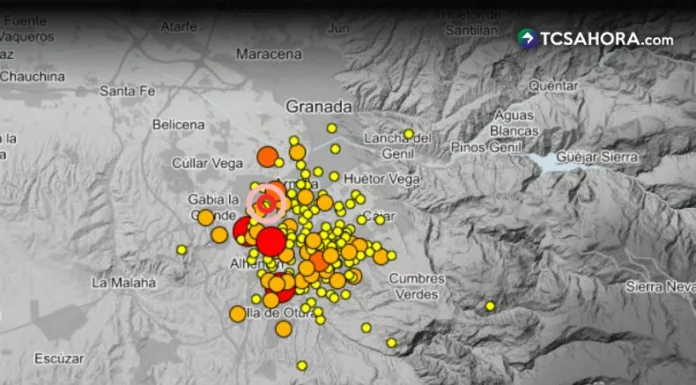The height and width of the screenshot is (385, 696).
Task: Select the Belicena label
Action: pos(178,124)
